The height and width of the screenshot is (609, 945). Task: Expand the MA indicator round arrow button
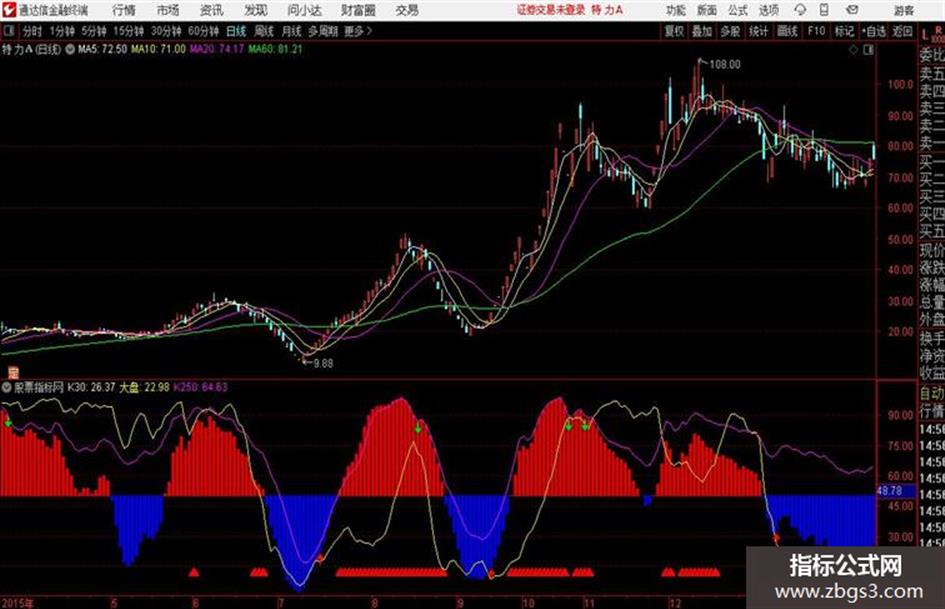[x=70, y=49]
